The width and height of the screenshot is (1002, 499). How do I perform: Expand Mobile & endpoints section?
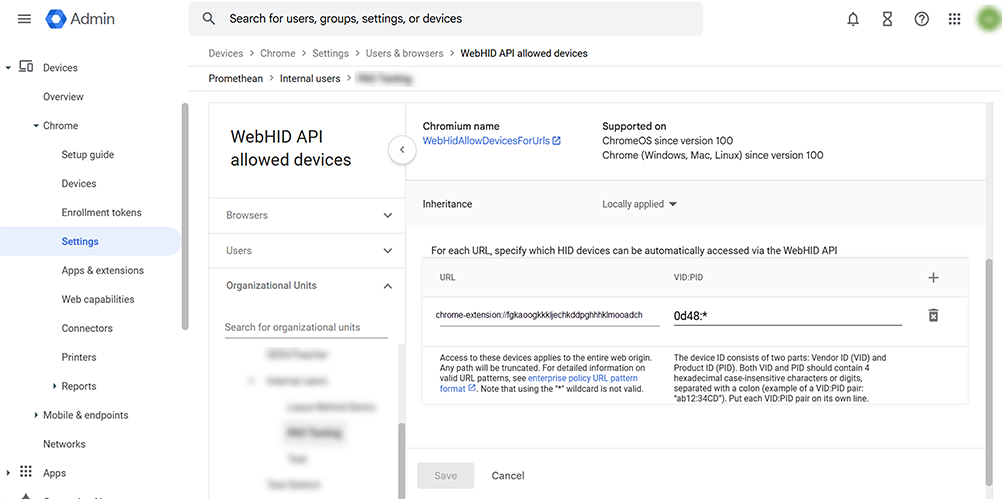point(36,415)
